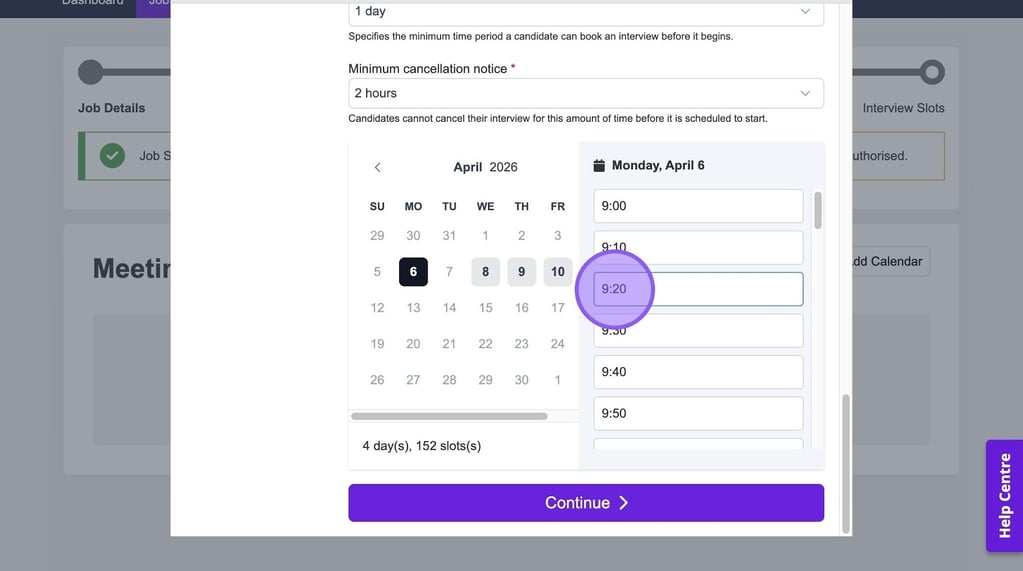Open the Help Centre side panel
The image size is (1023, 571).
click(1004, 495)
